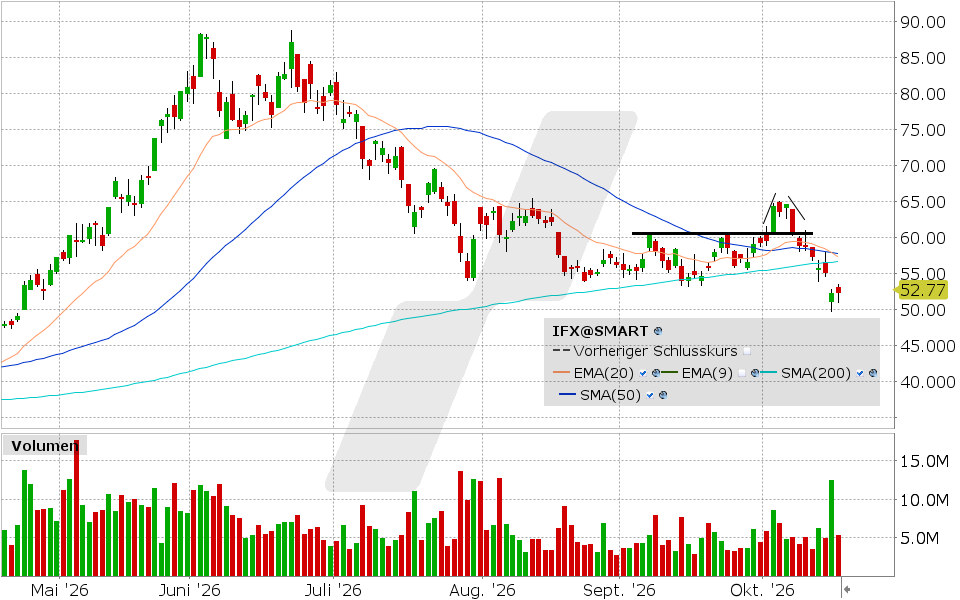Click the Vorheriger Schlusskurs legend label
Screen dimensions: 960x600
pos(655,351)
